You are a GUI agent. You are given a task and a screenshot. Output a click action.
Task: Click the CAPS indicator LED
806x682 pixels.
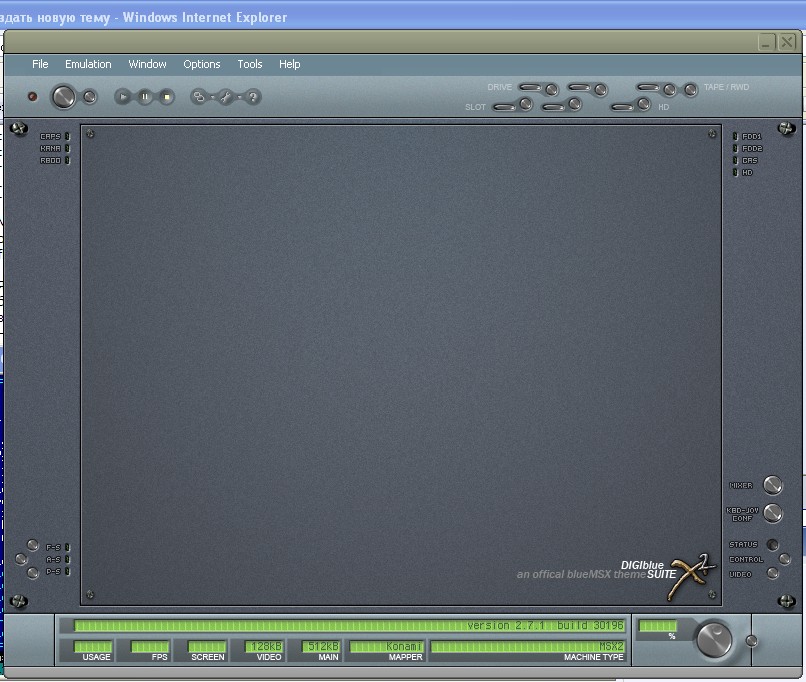[x=67, y=137]
